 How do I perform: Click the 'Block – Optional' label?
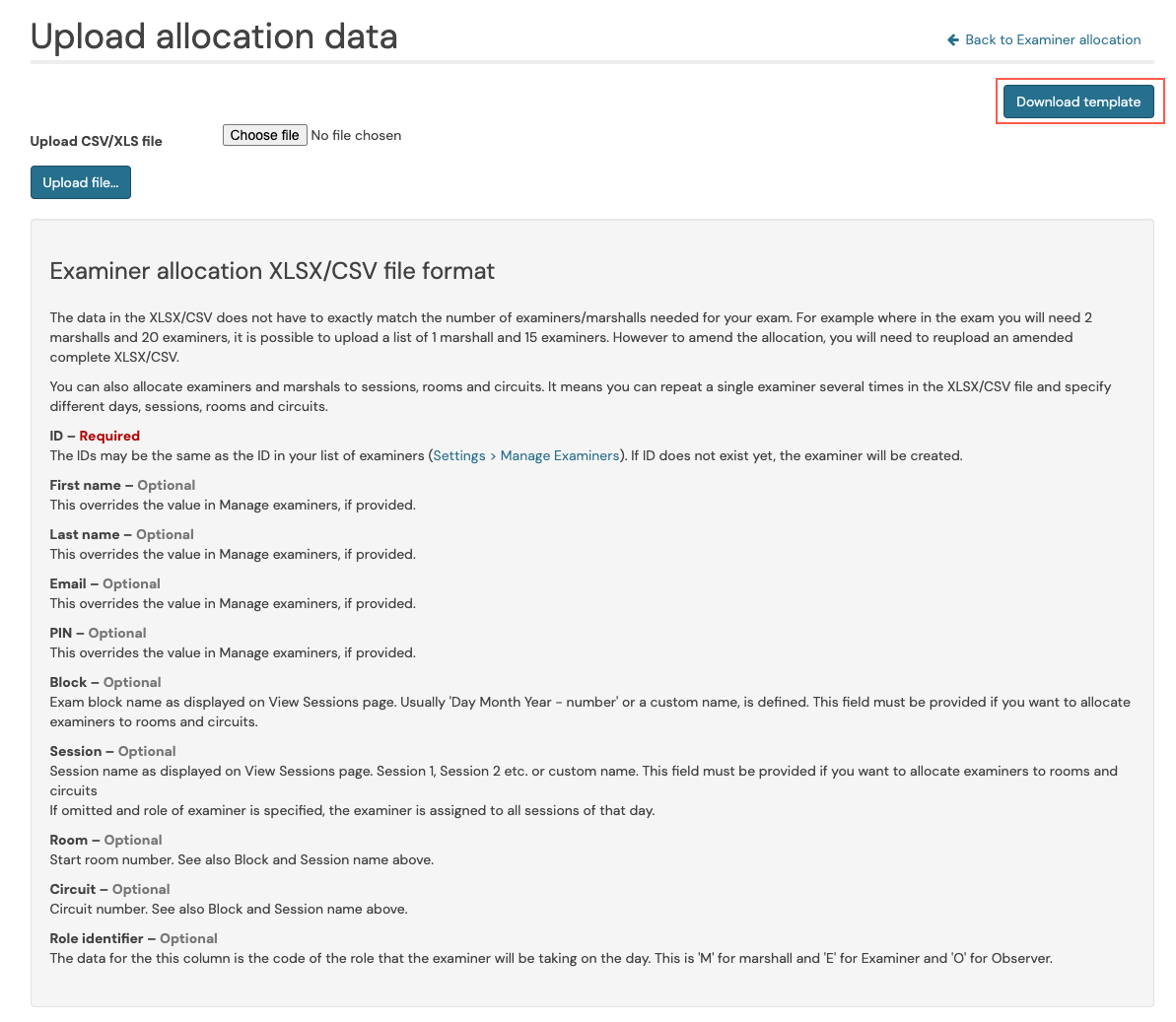point(105,682)
